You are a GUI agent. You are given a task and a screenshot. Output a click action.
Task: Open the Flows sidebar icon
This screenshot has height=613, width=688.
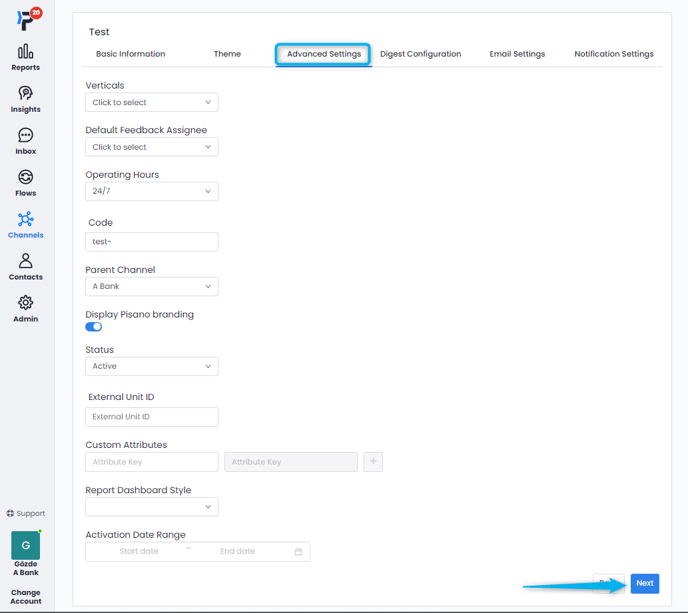click(26, 183)
